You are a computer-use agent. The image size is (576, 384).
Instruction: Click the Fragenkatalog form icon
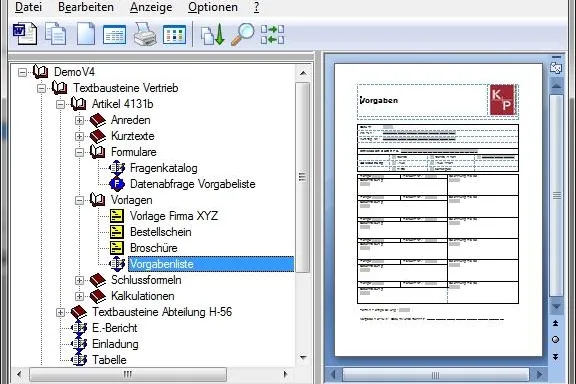pyautogui.click(x=117, y=168)
